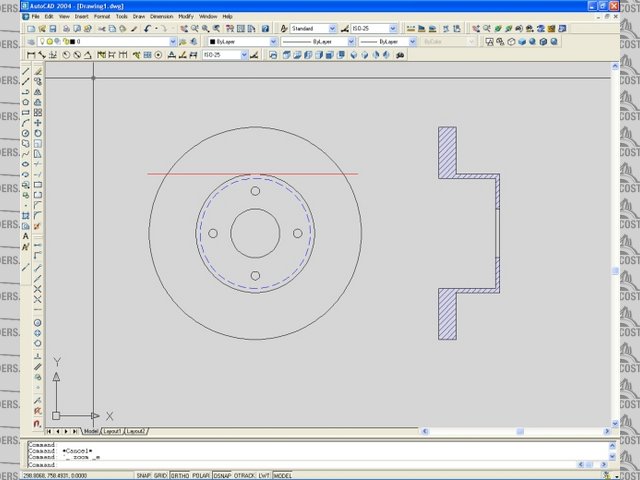Select the Multiline Text tool
This screenshot has height=480, width=640.
point(25,236)
